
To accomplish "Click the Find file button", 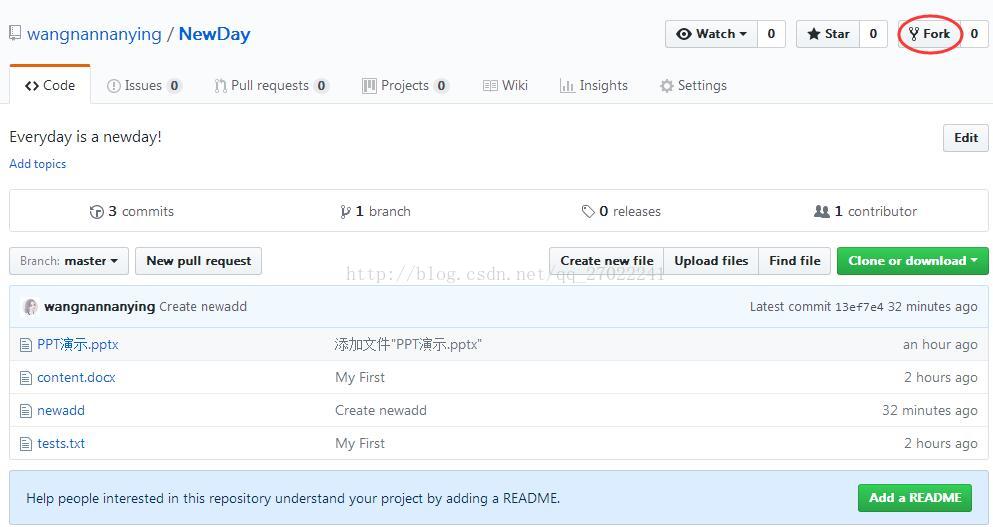I will coord(795,261).
